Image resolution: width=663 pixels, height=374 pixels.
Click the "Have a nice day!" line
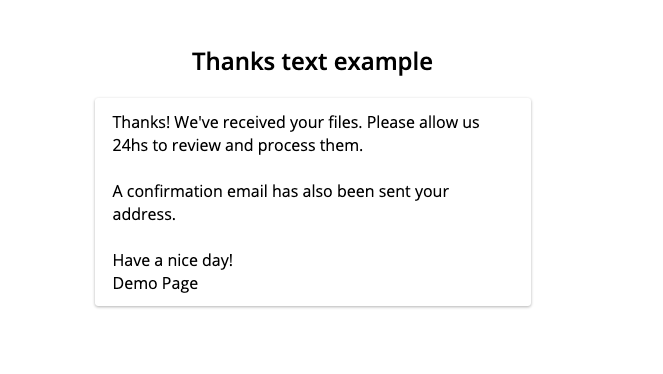coord(173,261)
